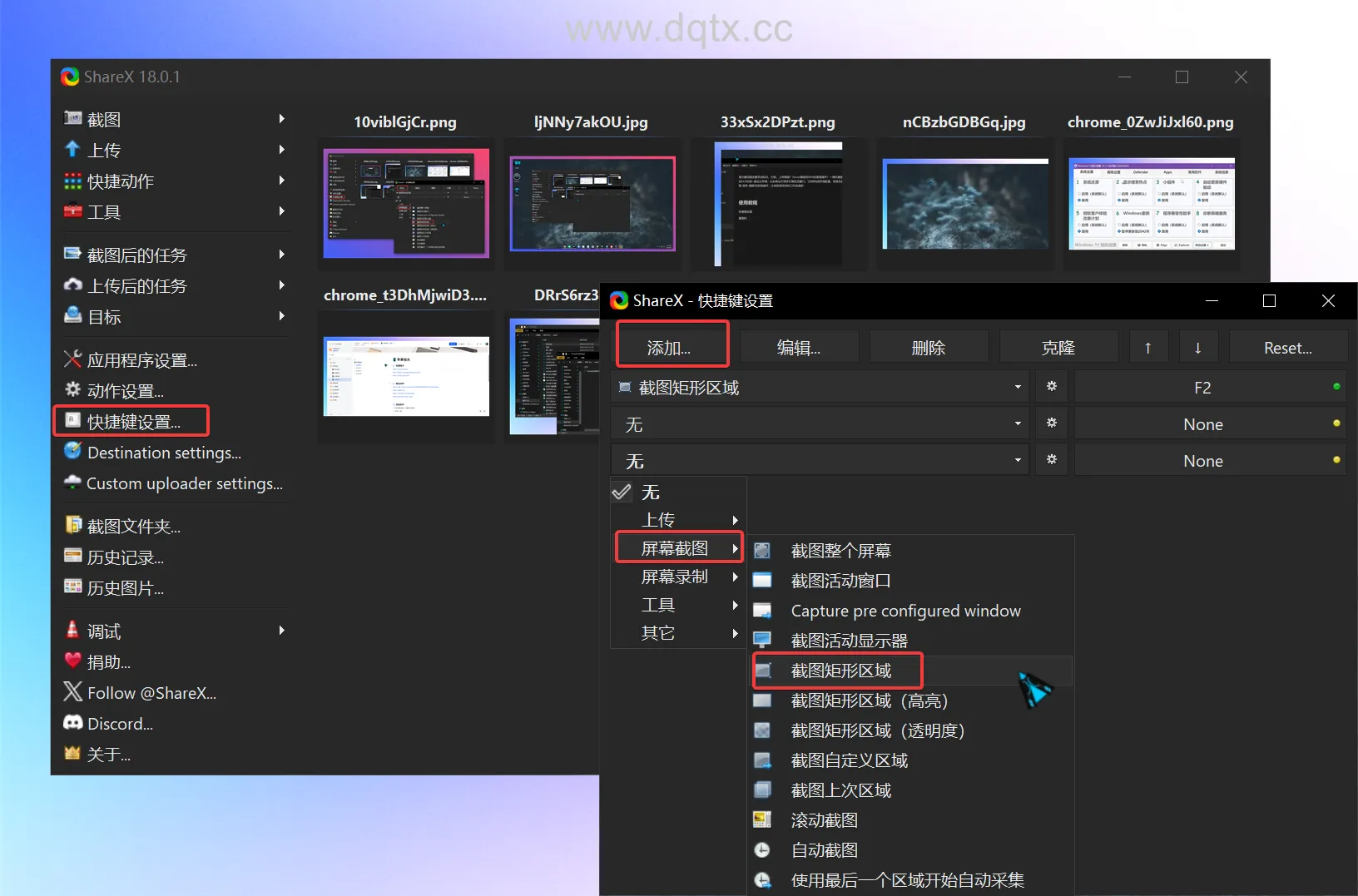The image size is (1358, 896).
Task: Click the Reset... button
Action: 1287,348
